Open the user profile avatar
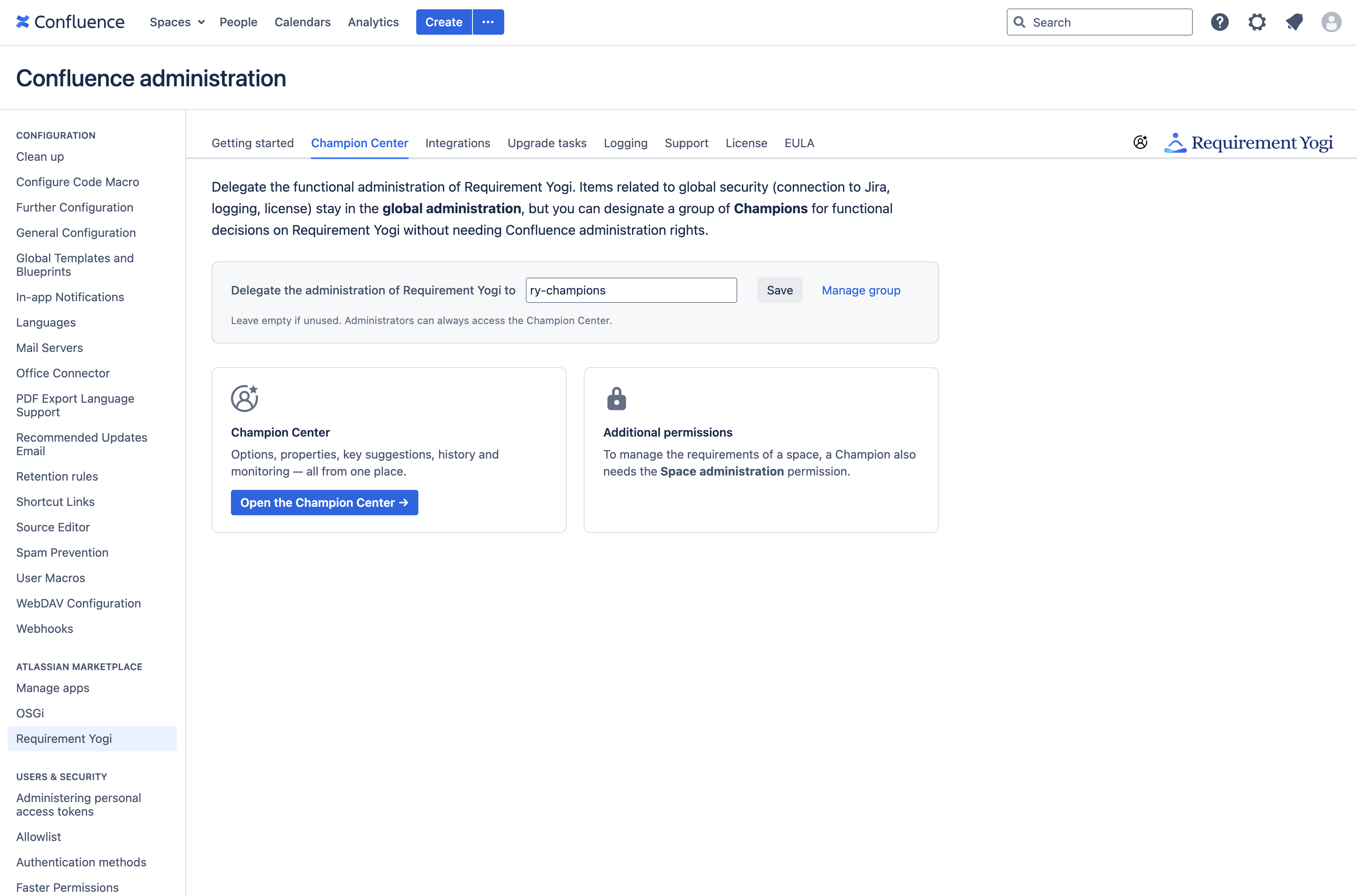1357x896 pixels. point(1331,22)
